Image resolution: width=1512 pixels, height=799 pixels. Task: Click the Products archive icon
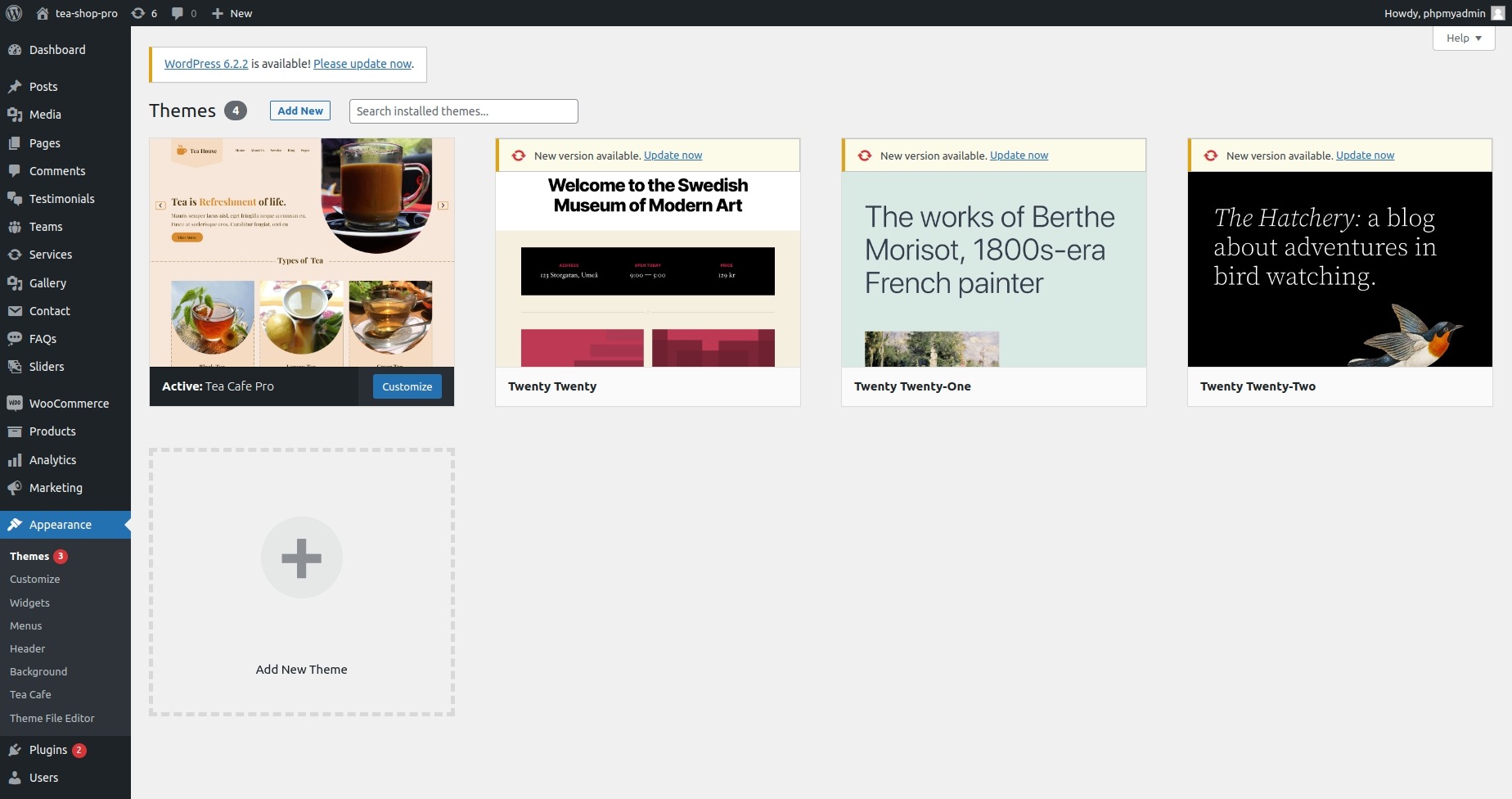15,431
